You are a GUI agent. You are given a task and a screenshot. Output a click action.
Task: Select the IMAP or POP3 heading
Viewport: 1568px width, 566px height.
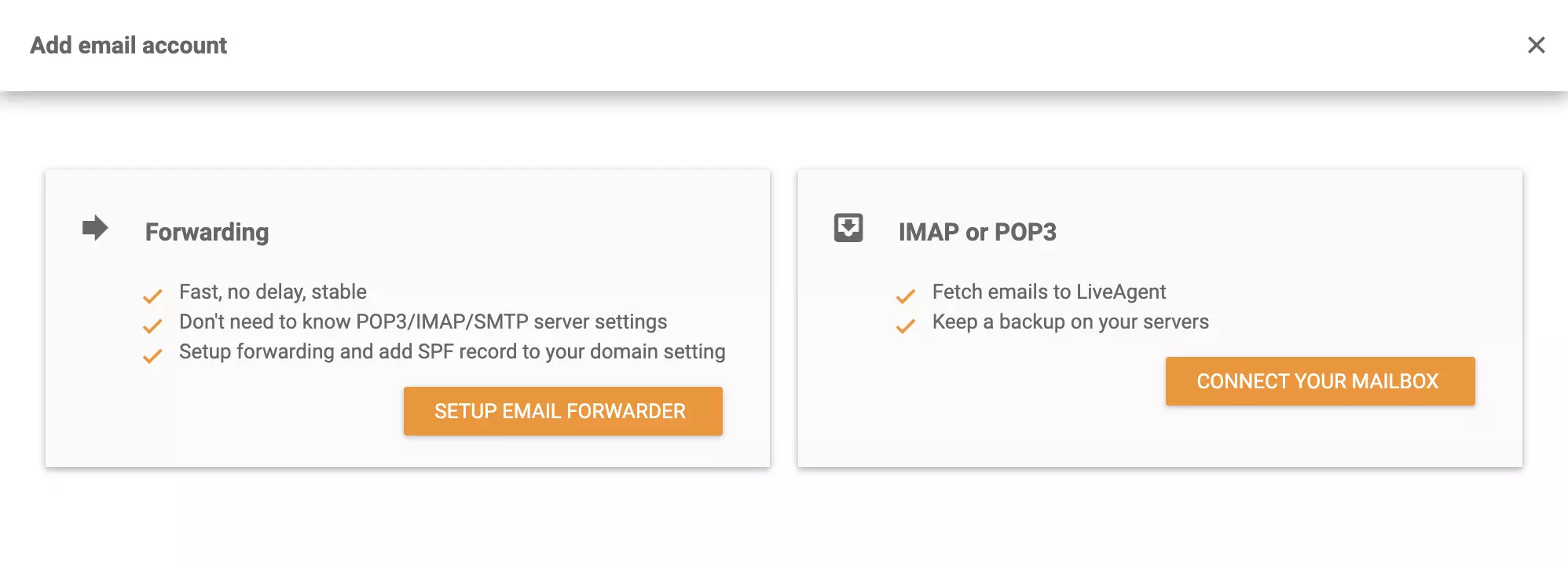point(978,232)
